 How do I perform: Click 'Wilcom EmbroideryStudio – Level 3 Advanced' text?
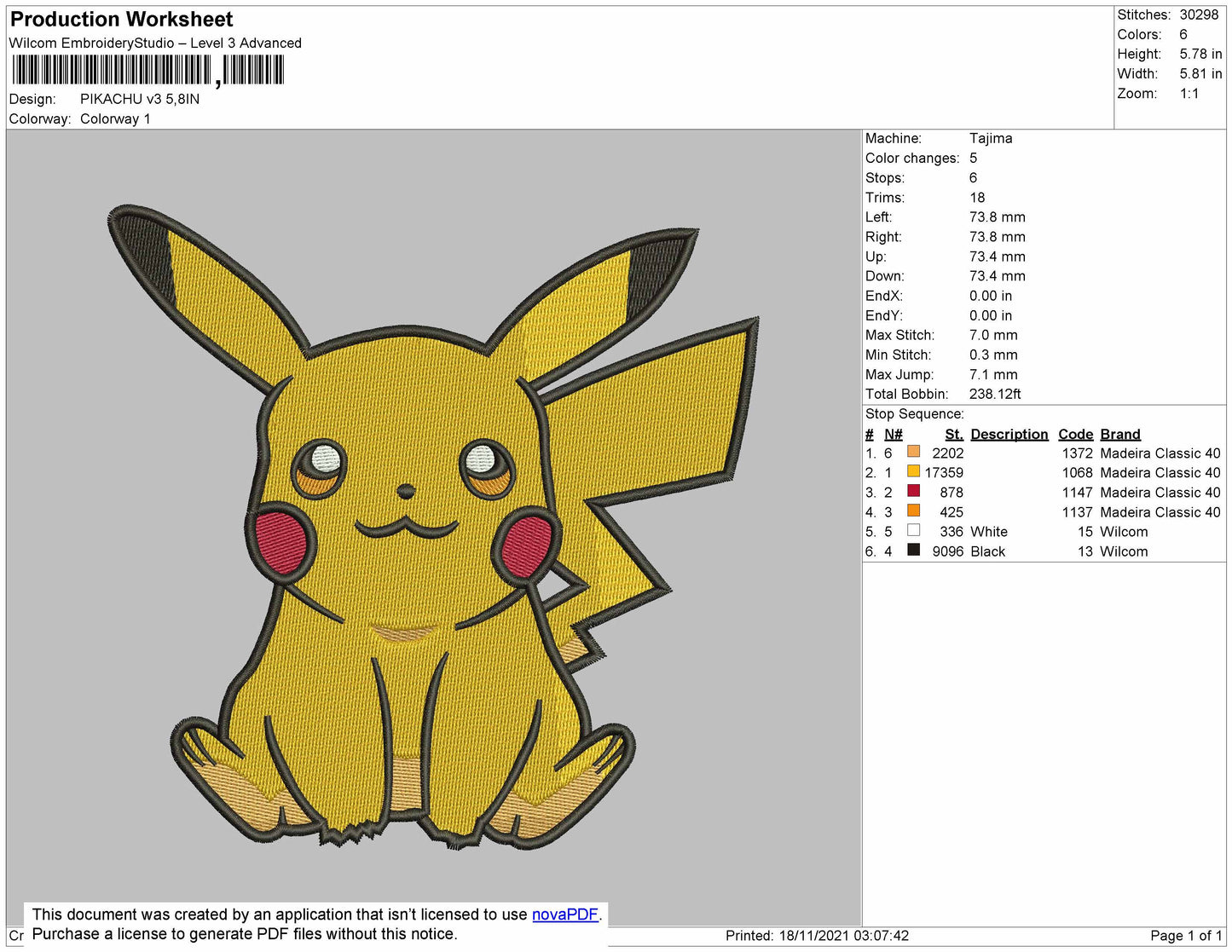pos(155,43)
